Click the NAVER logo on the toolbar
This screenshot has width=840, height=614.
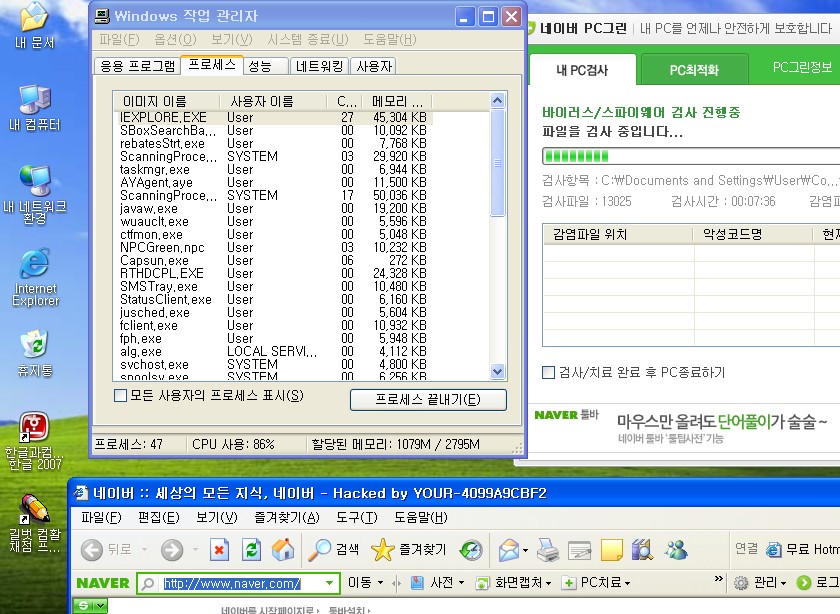[103, 583]
